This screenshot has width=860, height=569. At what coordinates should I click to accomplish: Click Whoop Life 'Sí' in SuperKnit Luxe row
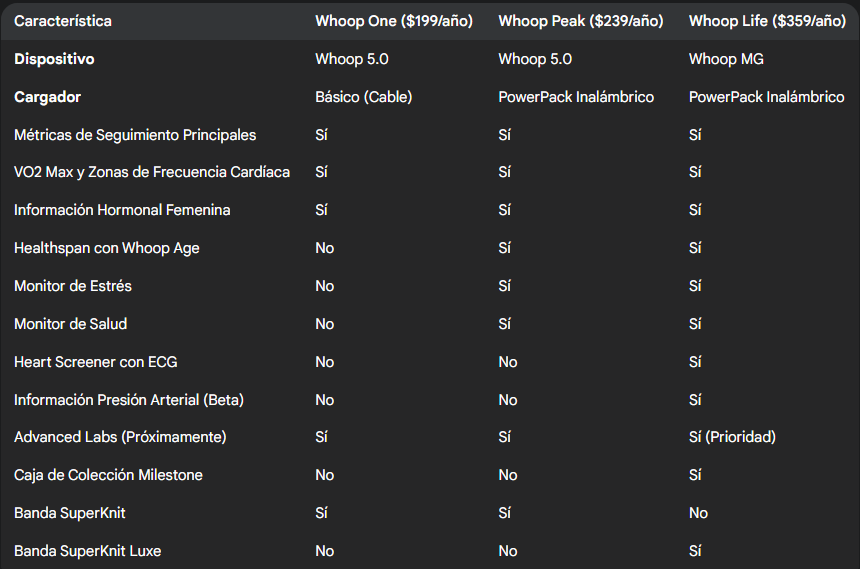point(695,551)
